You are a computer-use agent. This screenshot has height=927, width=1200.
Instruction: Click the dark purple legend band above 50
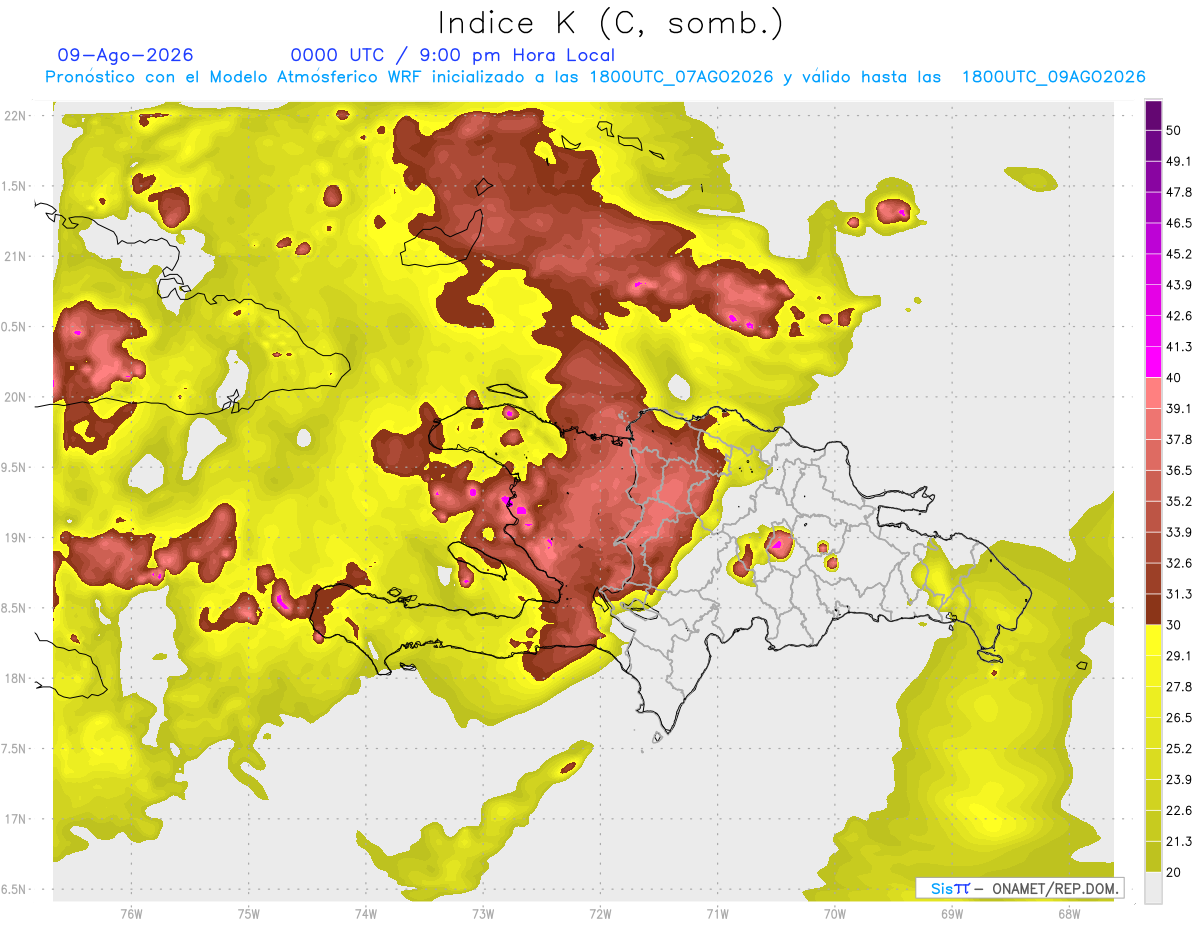pos(1154,115)
